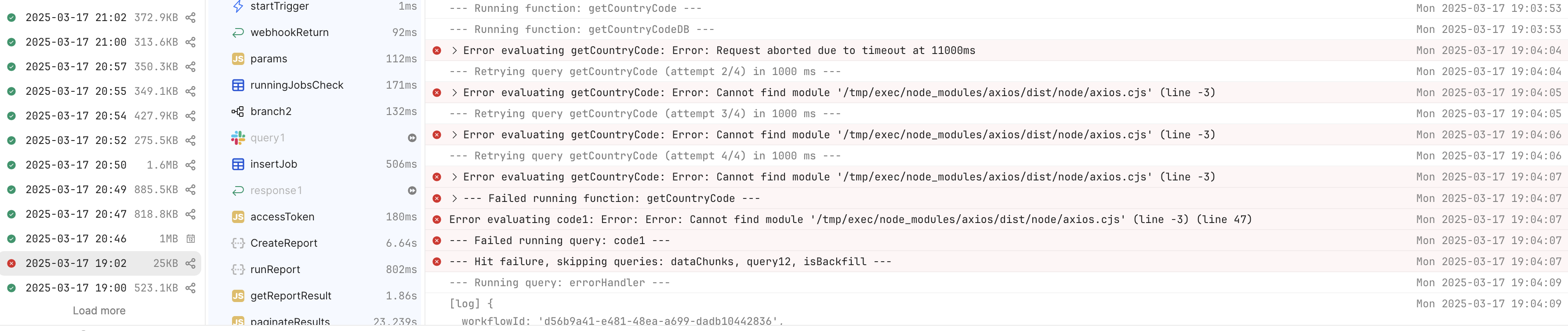Screen dimensions: 1568x331
Task: Select the 2025-03-17 20:54 run entry
Action: click(x=101, y=115)
